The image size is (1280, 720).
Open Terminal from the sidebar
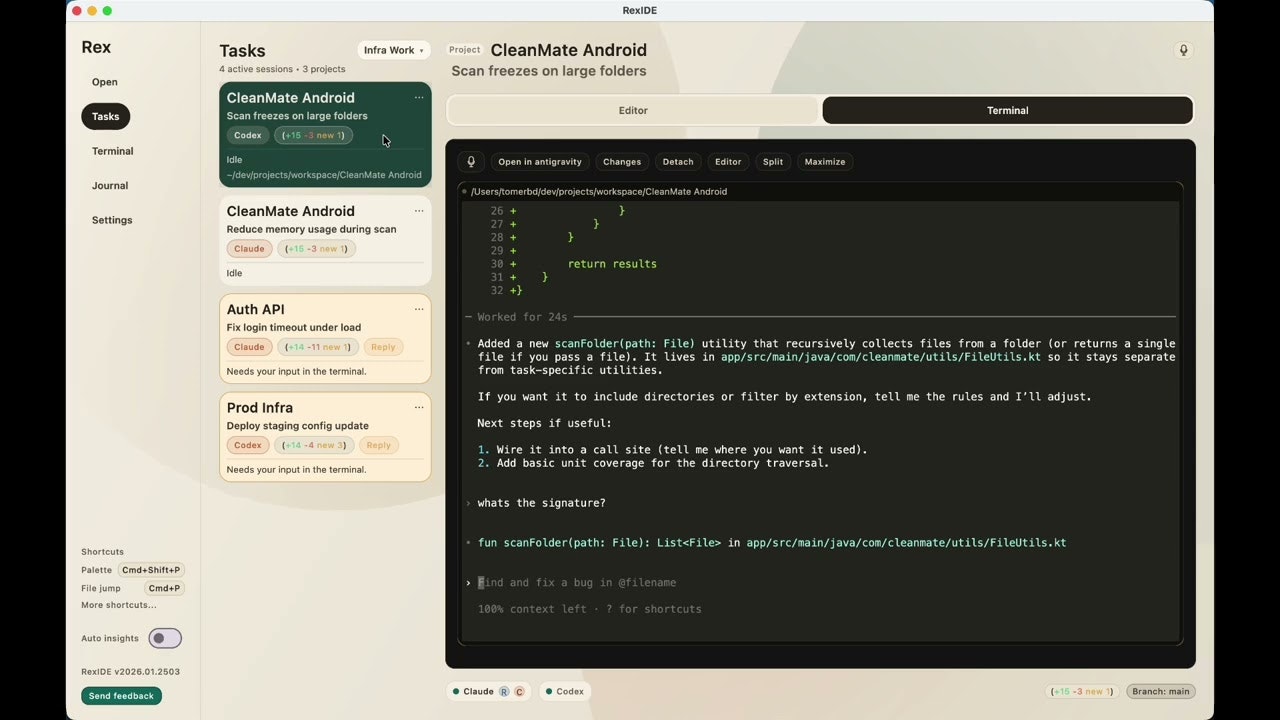click(112, 151)
